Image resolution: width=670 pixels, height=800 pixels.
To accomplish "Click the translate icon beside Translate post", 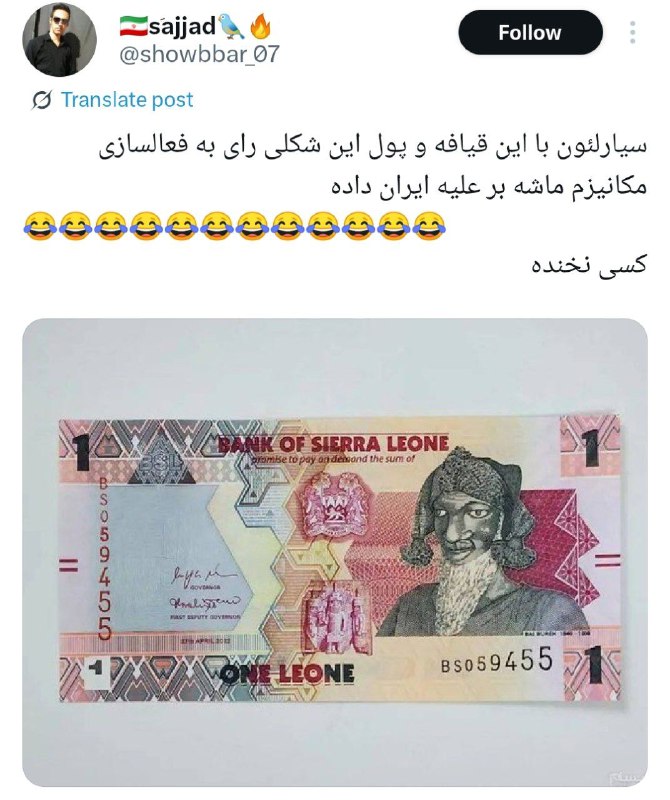I will [41, 100].
